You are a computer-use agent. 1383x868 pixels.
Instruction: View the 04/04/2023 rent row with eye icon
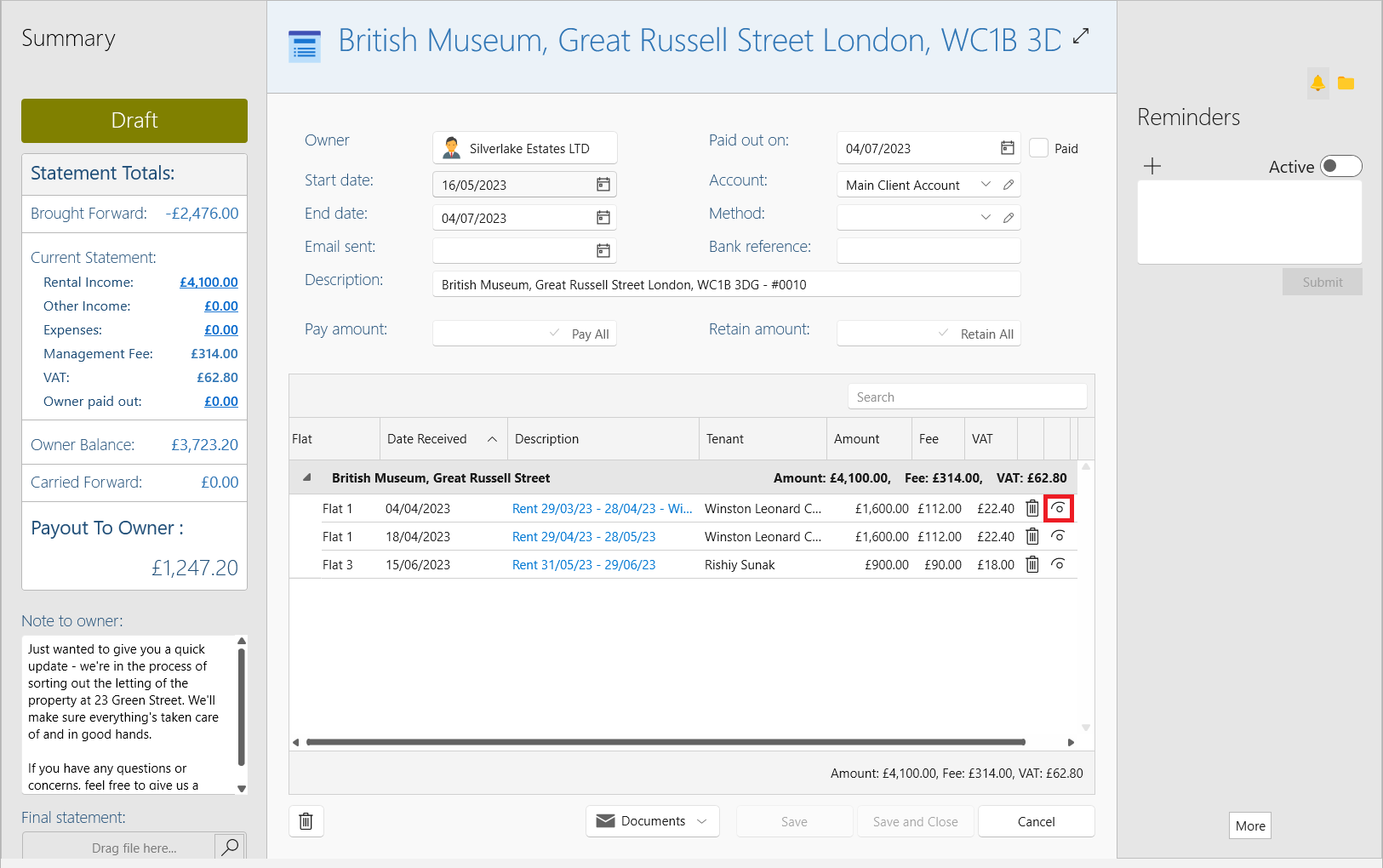pos(1058,508)
